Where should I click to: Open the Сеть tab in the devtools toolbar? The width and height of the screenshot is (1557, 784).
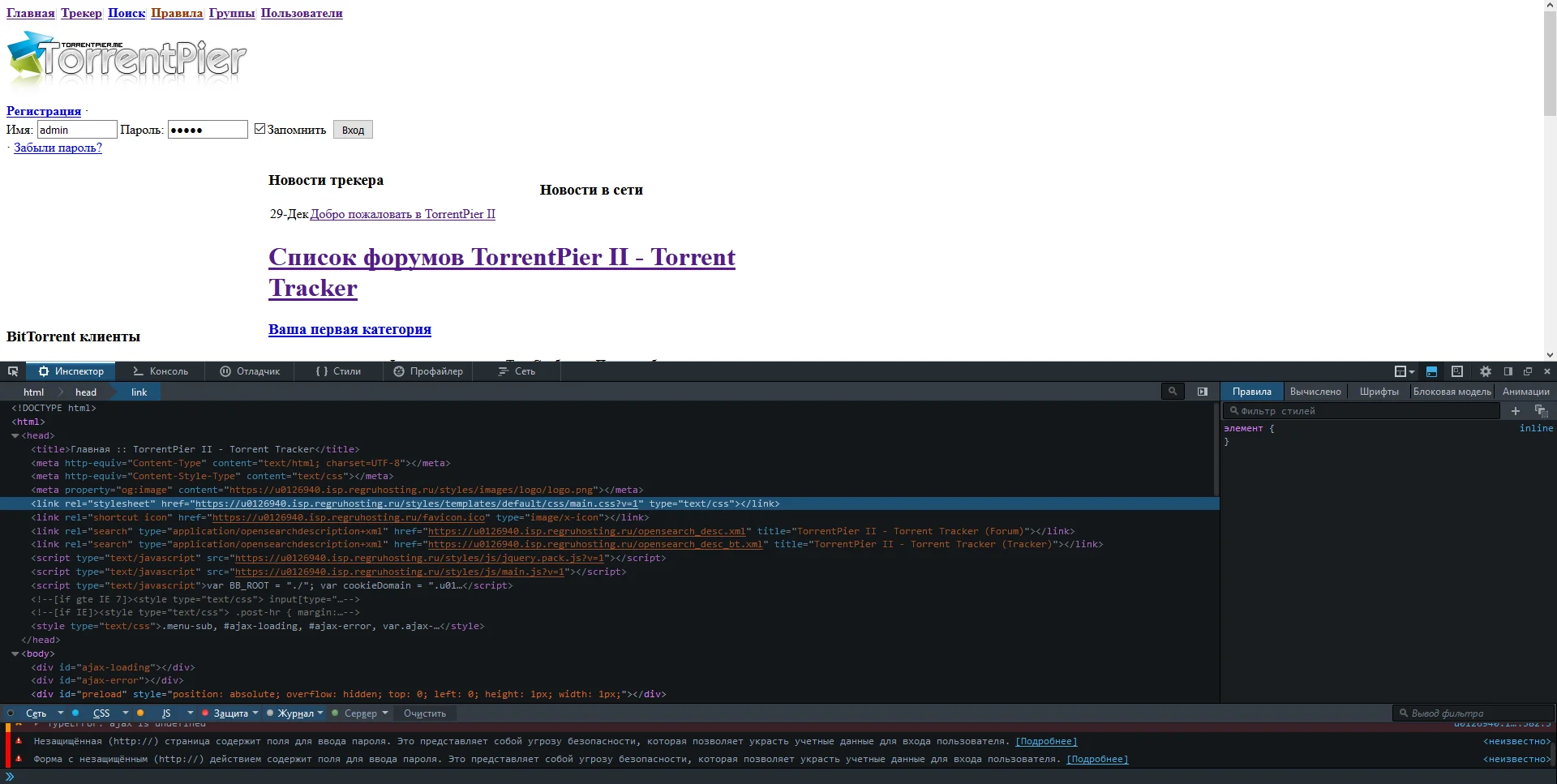tap(517, 371)
